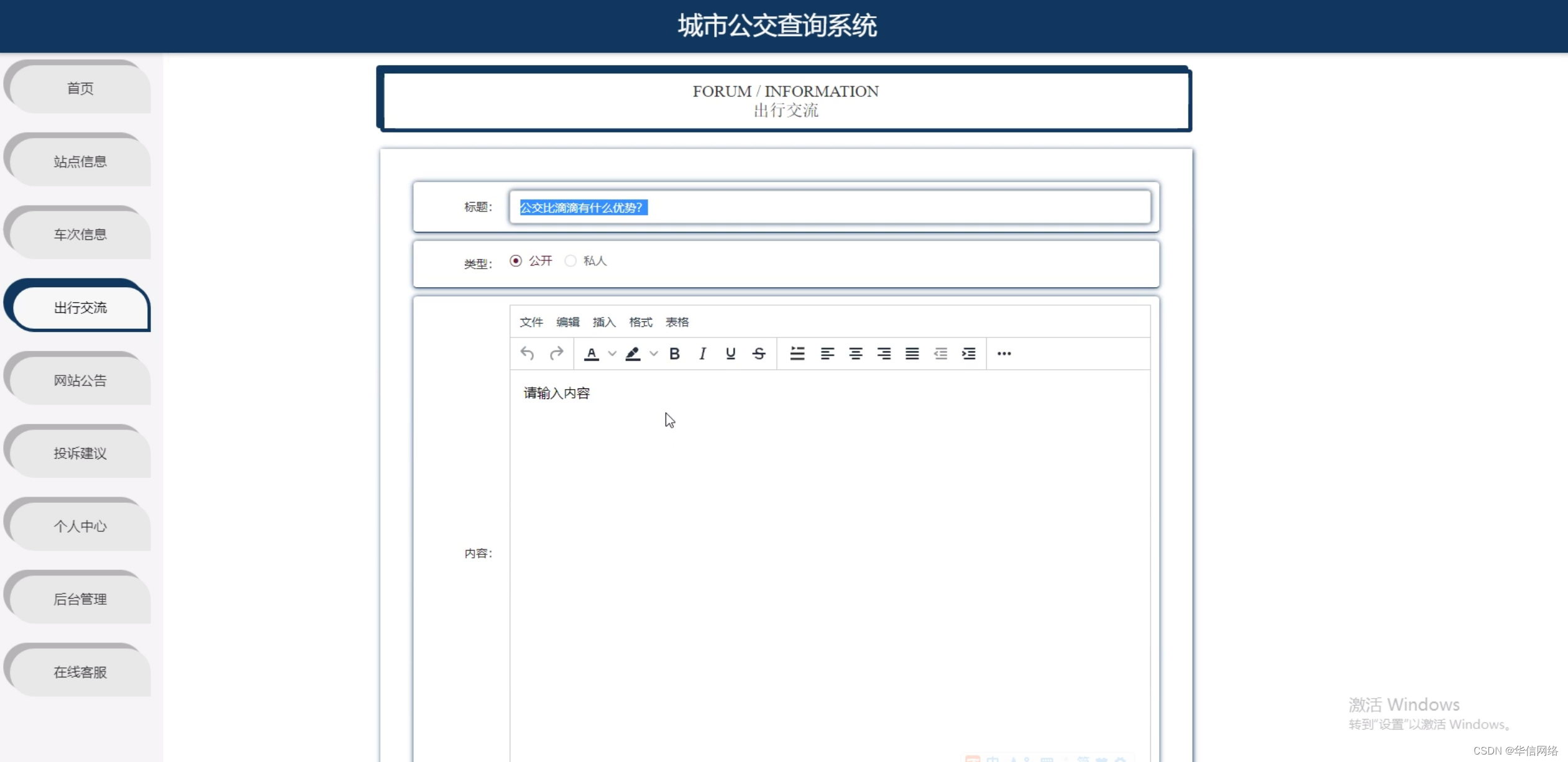Center align the paragraph text
Screen dimensions: 1568x762
[855, 354]
